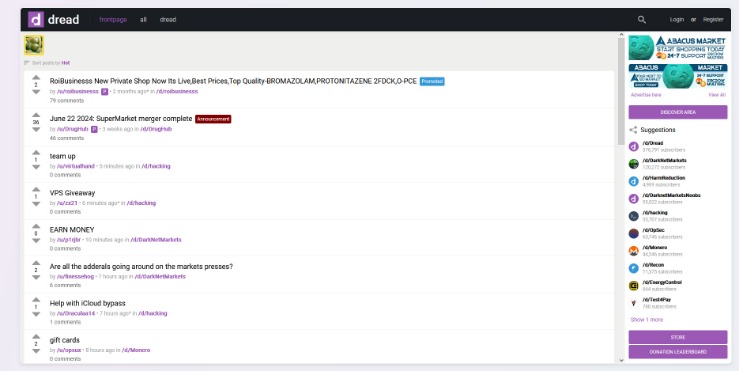This screenshot has width=739, height=371.
Task: Upvote the EARN MONEY post
Action: pos(36,226)
